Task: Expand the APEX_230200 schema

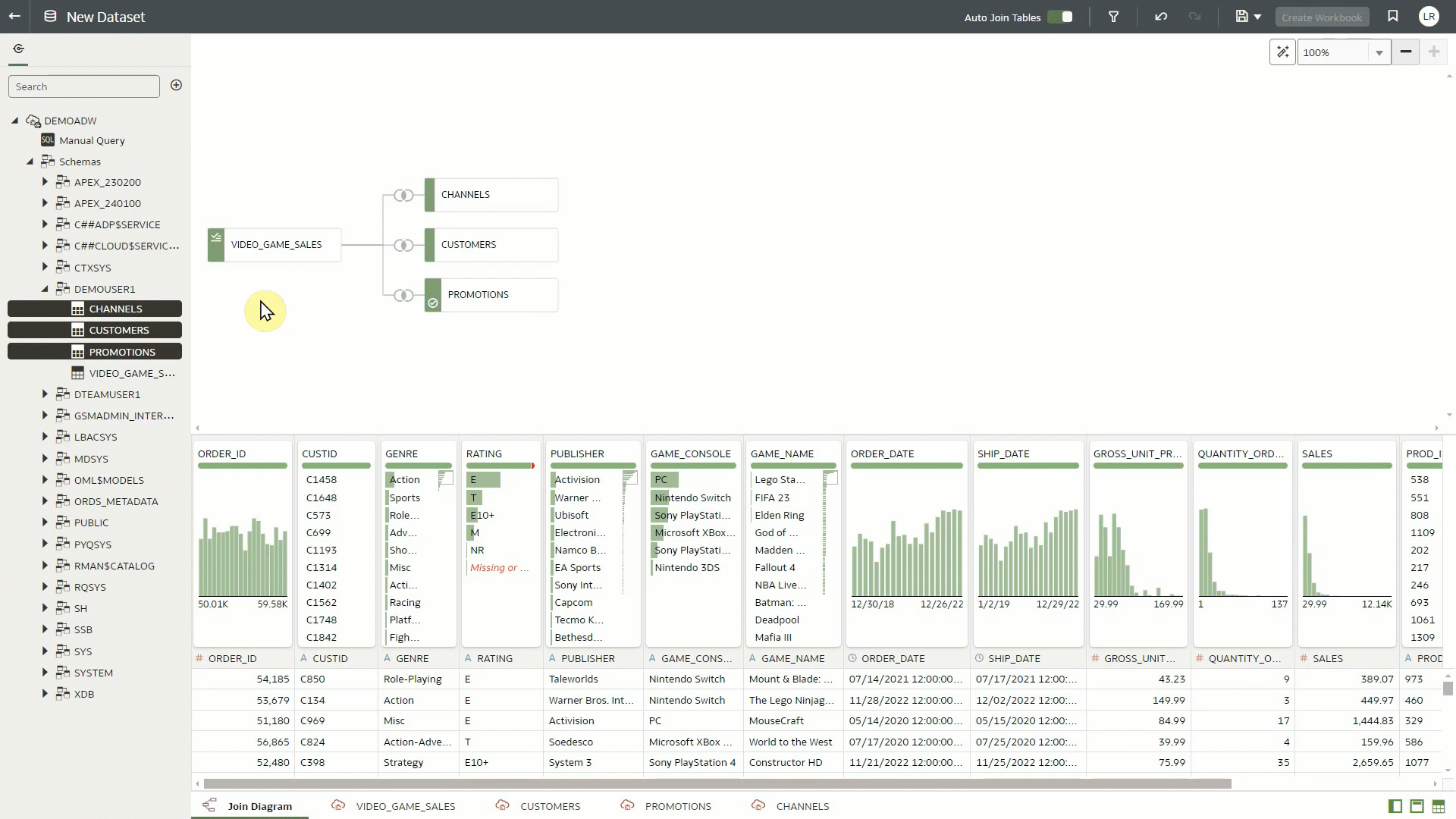Action: tap(44, 182)
